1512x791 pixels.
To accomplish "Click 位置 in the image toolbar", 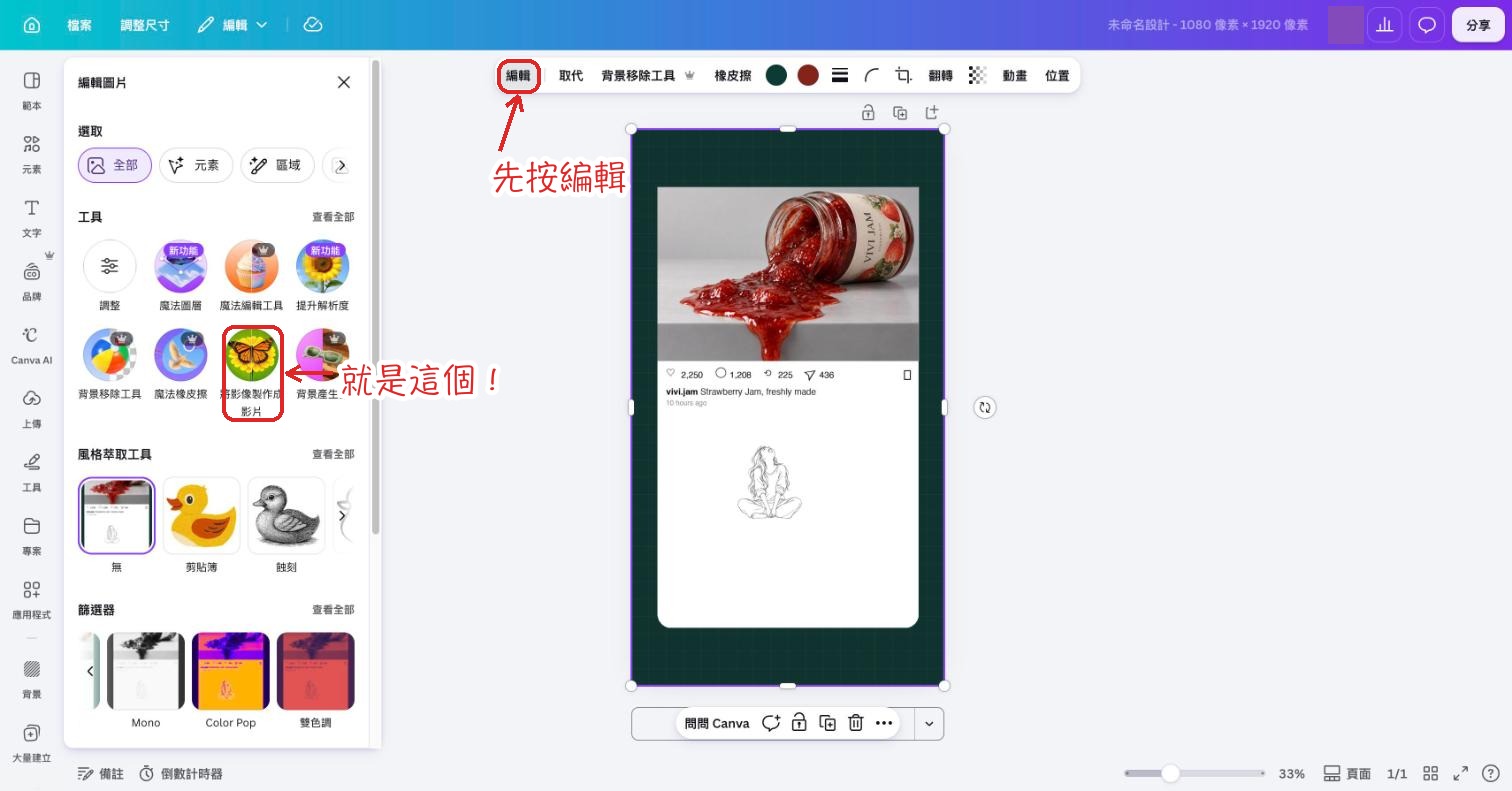I will tap(1057, 75).
